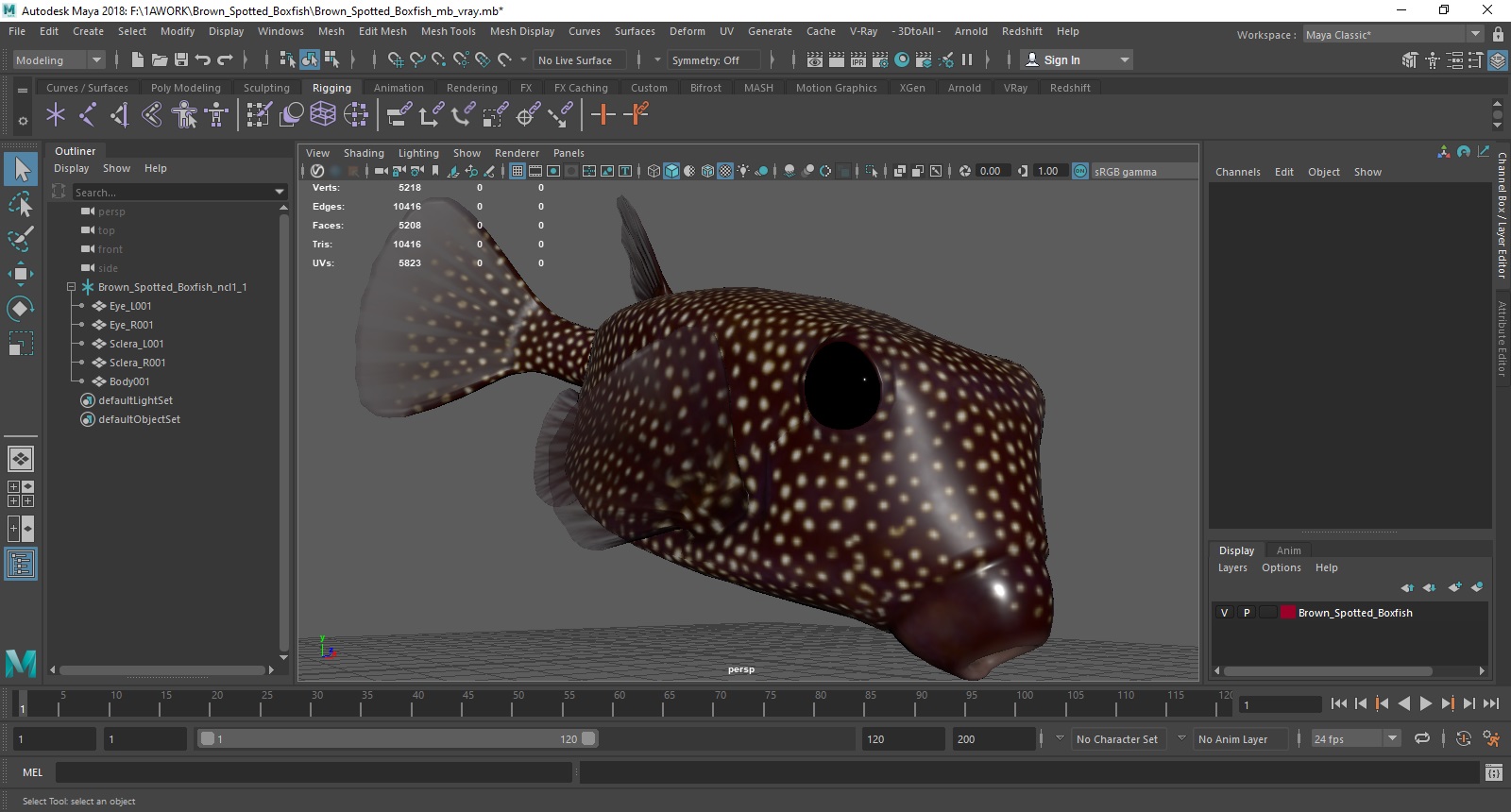Click the Redo arrow icon
The image size is (1511, 812).
coord(225,59)
